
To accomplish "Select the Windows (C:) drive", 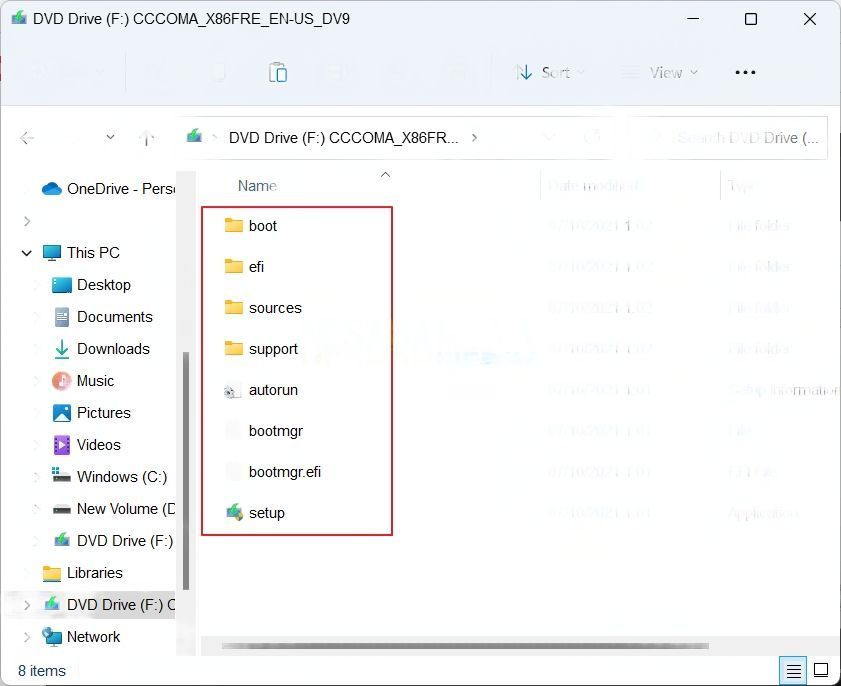I will click(109, 477).
